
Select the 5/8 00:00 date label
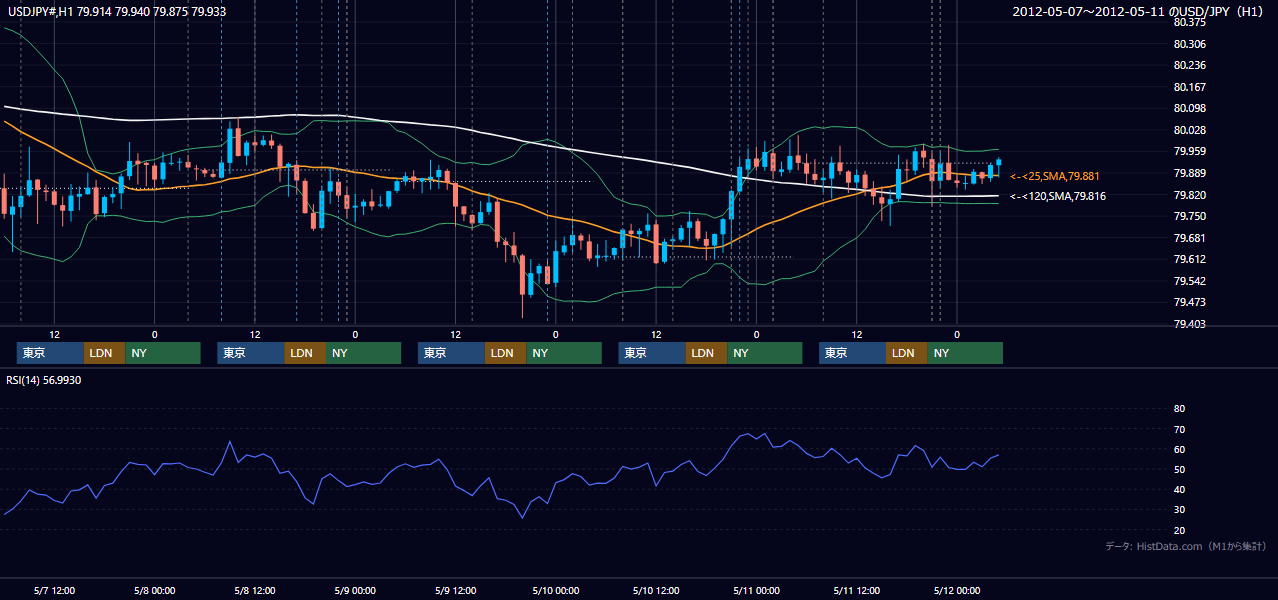coord(155,590)
